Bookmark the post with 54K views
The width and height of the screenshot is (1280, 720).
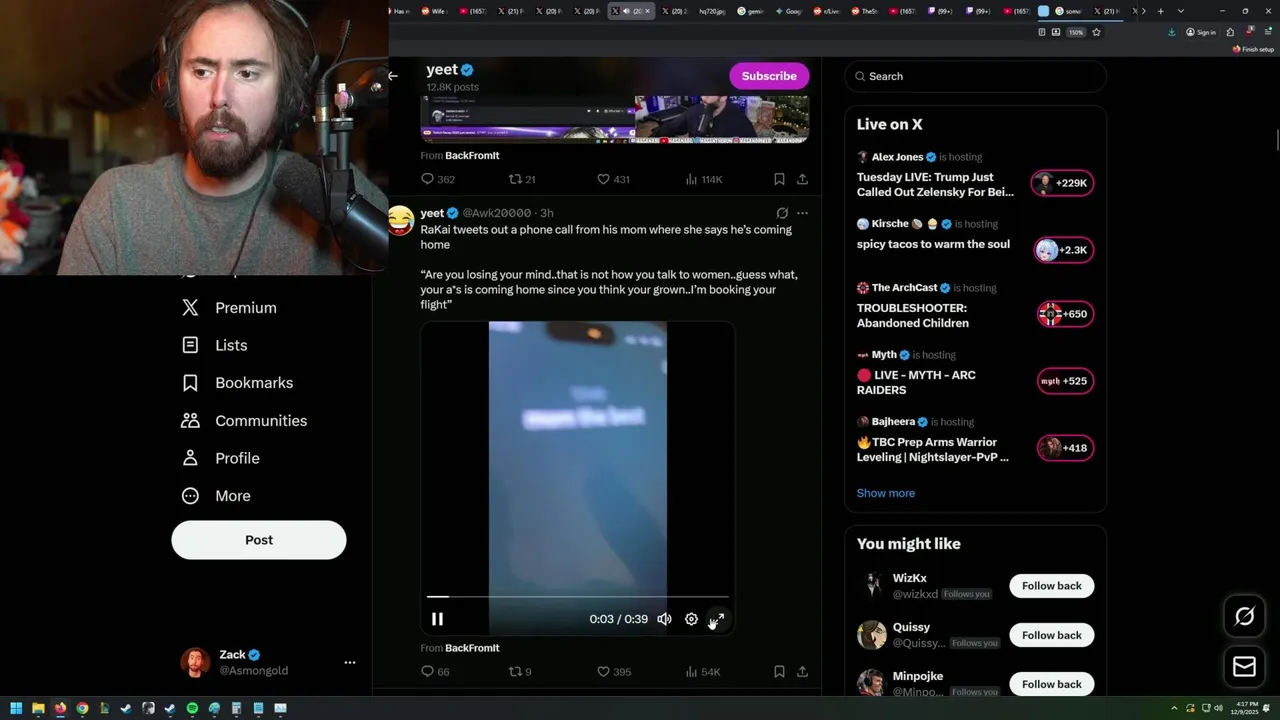779,671
